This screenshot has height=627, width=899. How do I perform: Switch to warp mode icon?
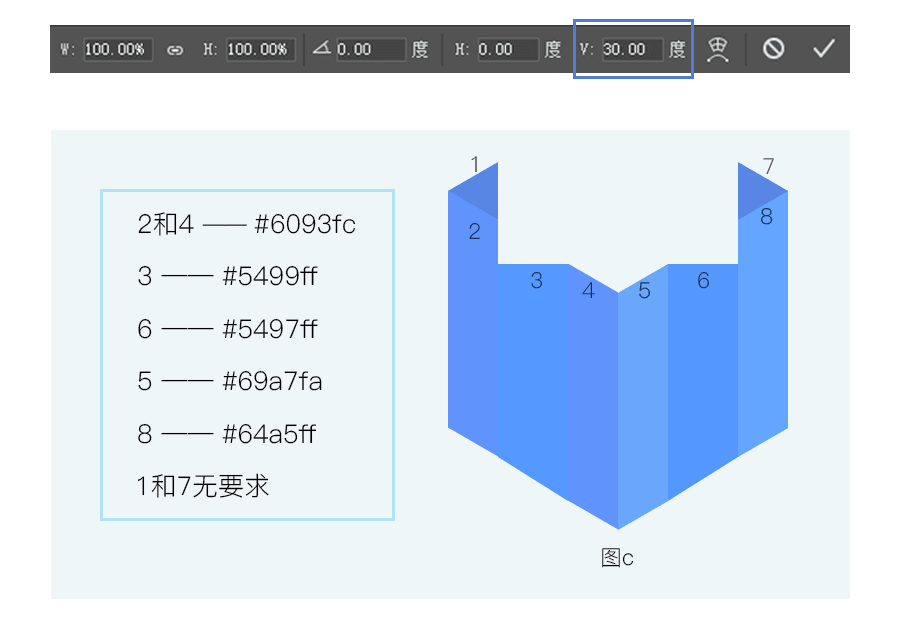pyautogui.click(x=717, y=49)
